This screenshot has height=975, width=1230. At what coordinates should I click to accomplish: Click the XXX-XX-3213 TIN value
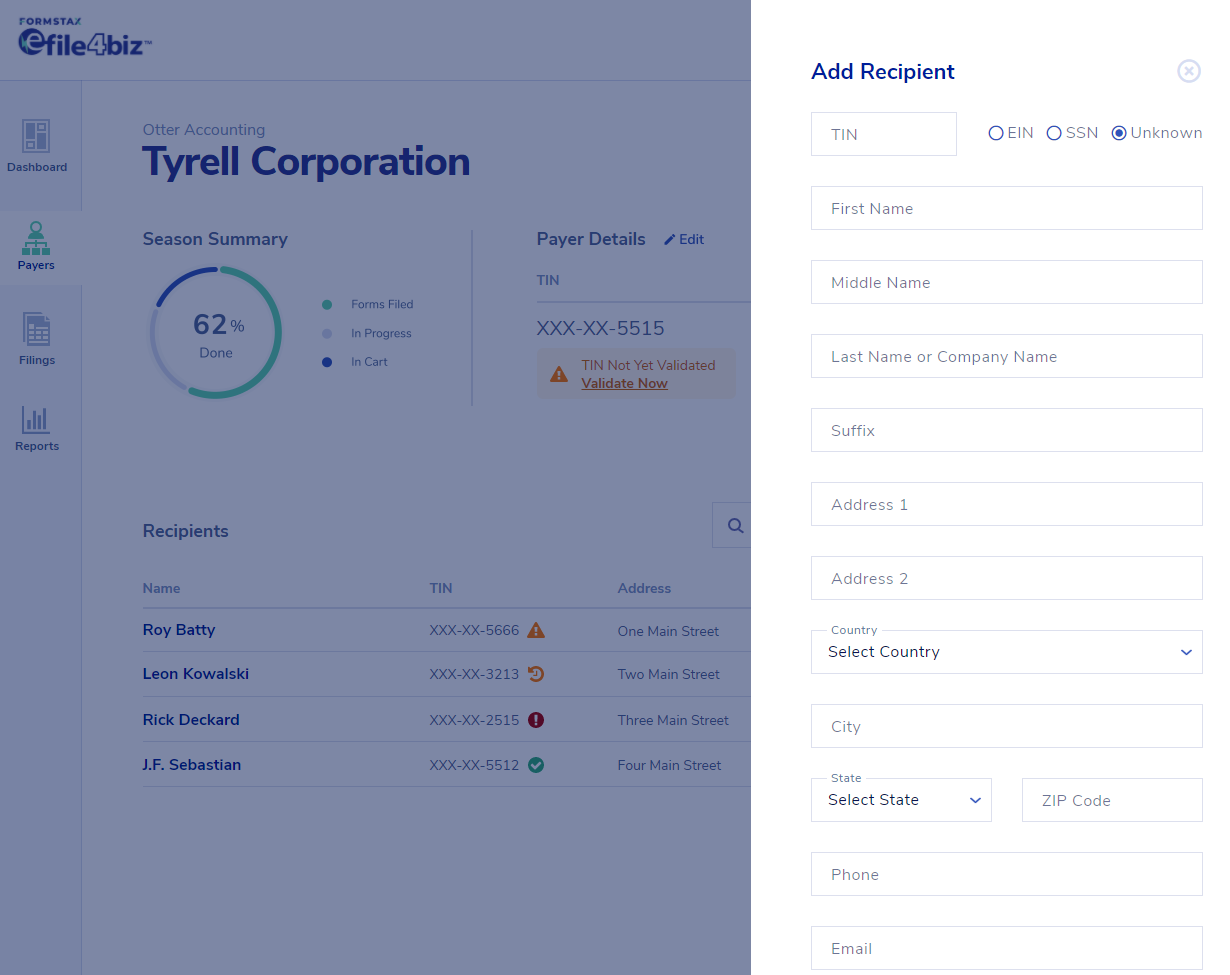tap(474, 674)
